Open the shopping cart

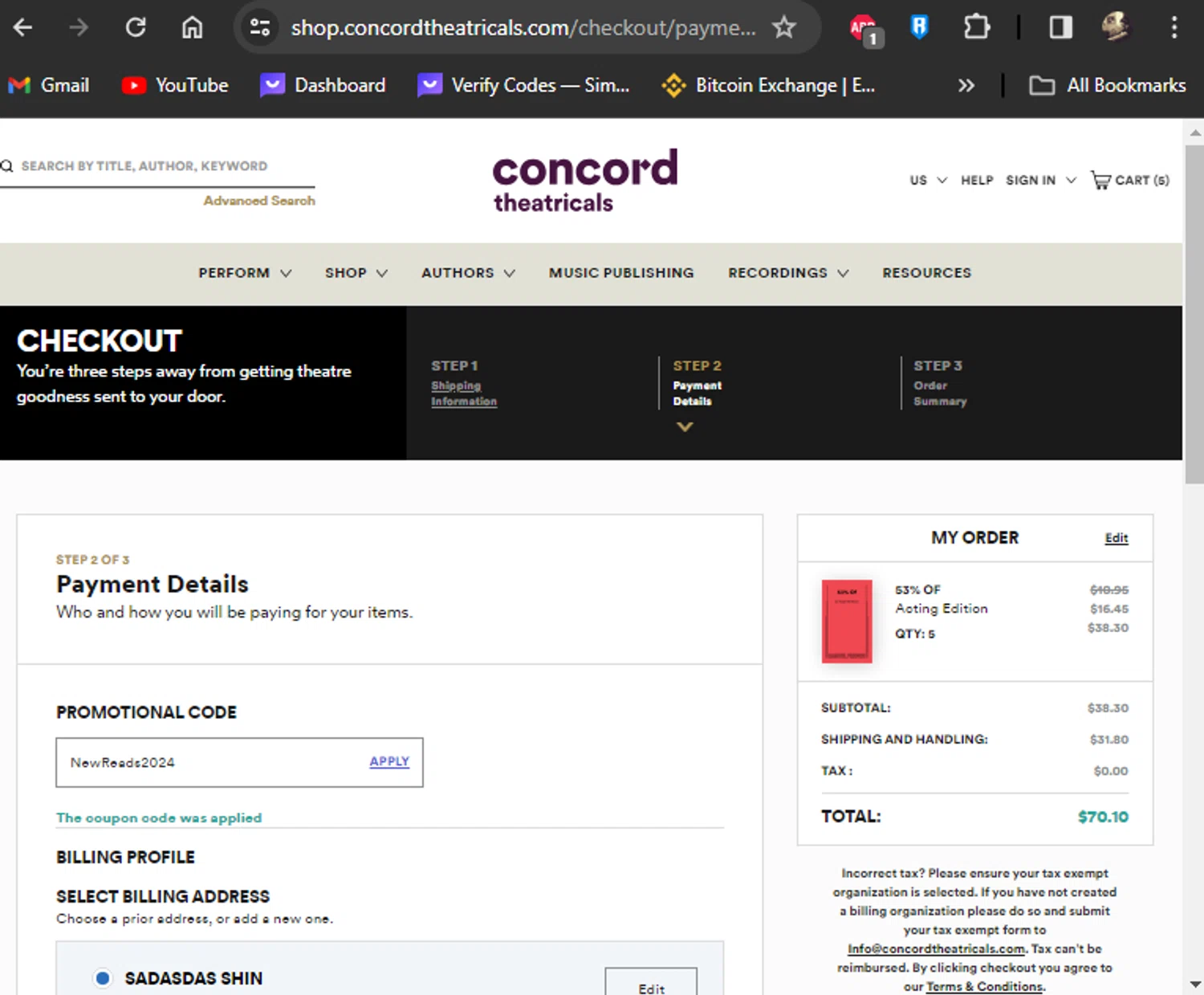pos(1130,181)
